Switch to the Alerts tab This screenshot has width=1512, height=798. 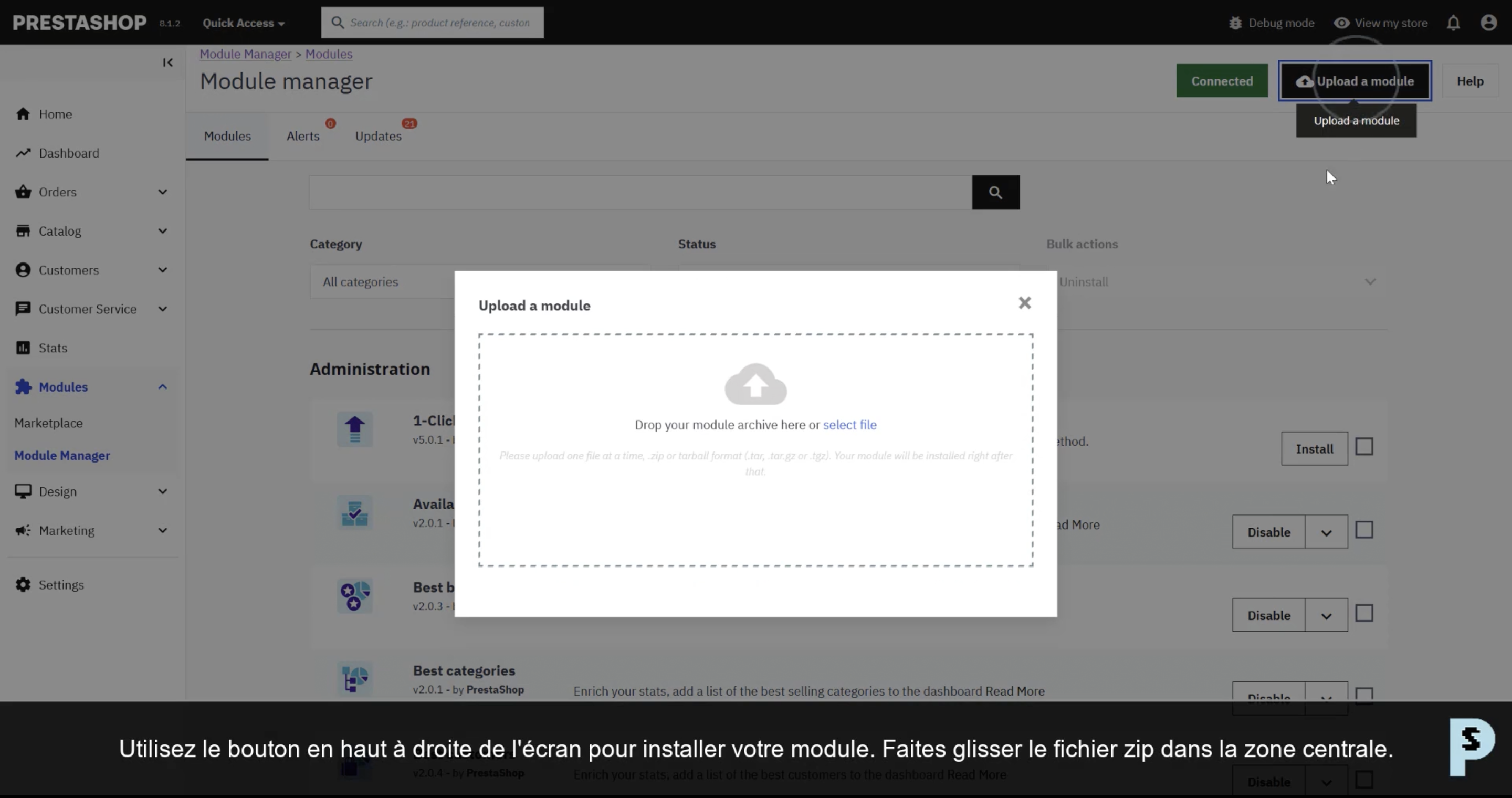tap(303, 136)
